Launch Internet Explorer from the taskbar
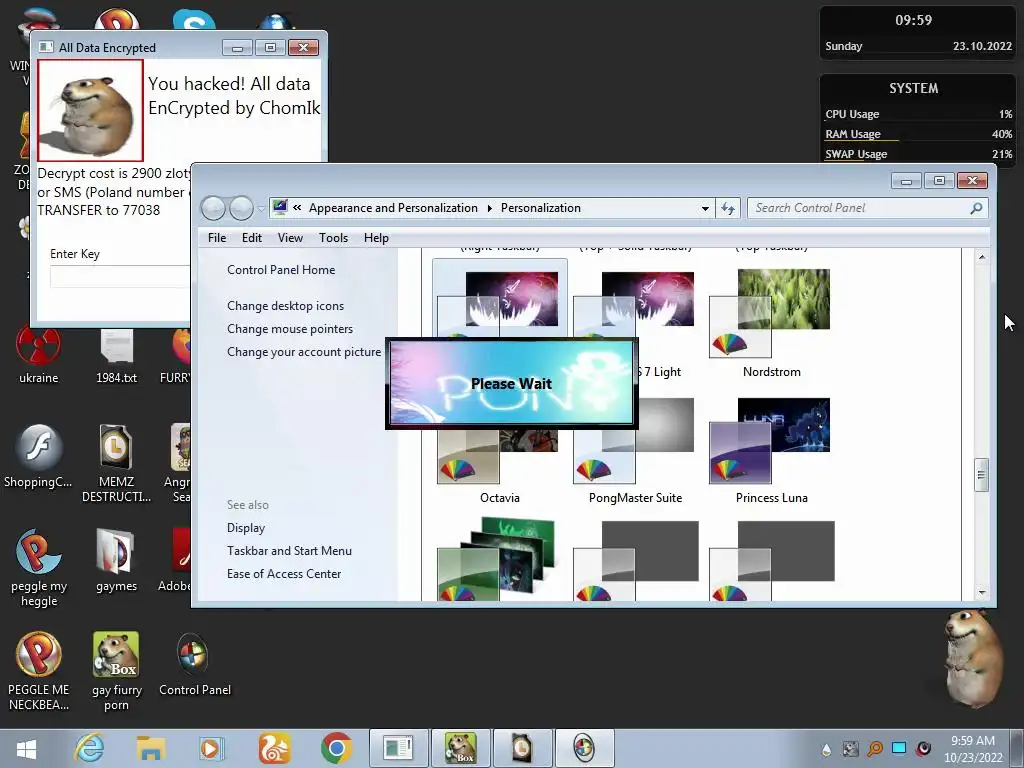The width and height of the screenshot is (1024, 768). click(89, 748)
